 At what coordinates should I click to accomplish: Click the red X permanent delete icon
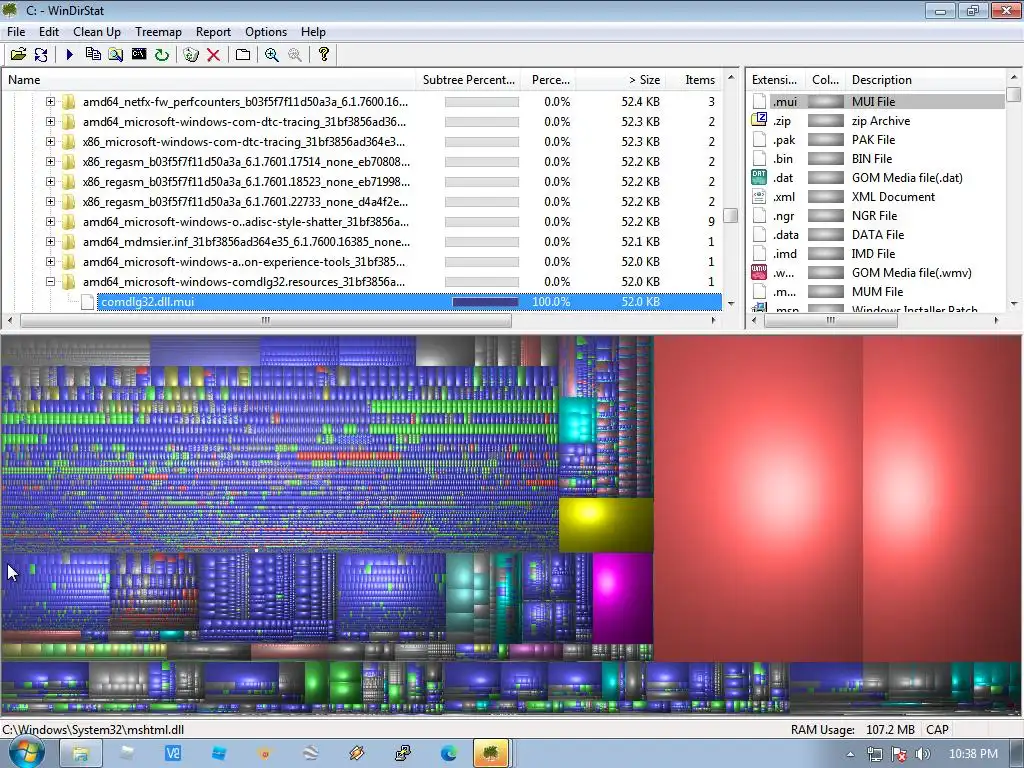[x=213, y=54]
